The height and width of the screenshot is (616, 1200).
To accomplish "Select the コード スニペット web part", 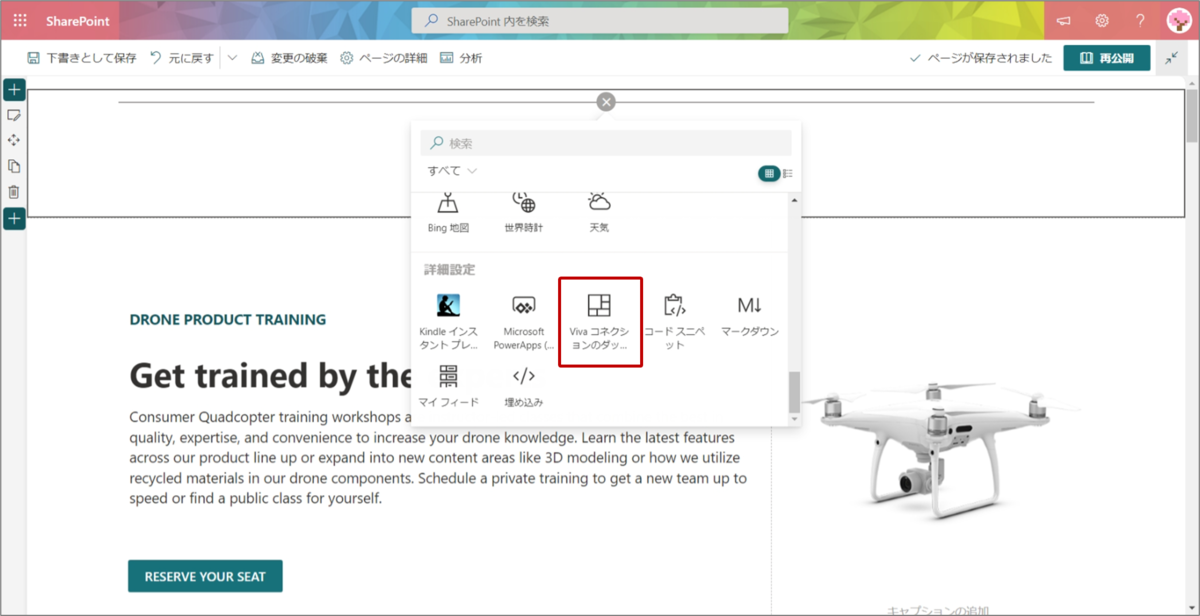I will (x=675, y=323).
